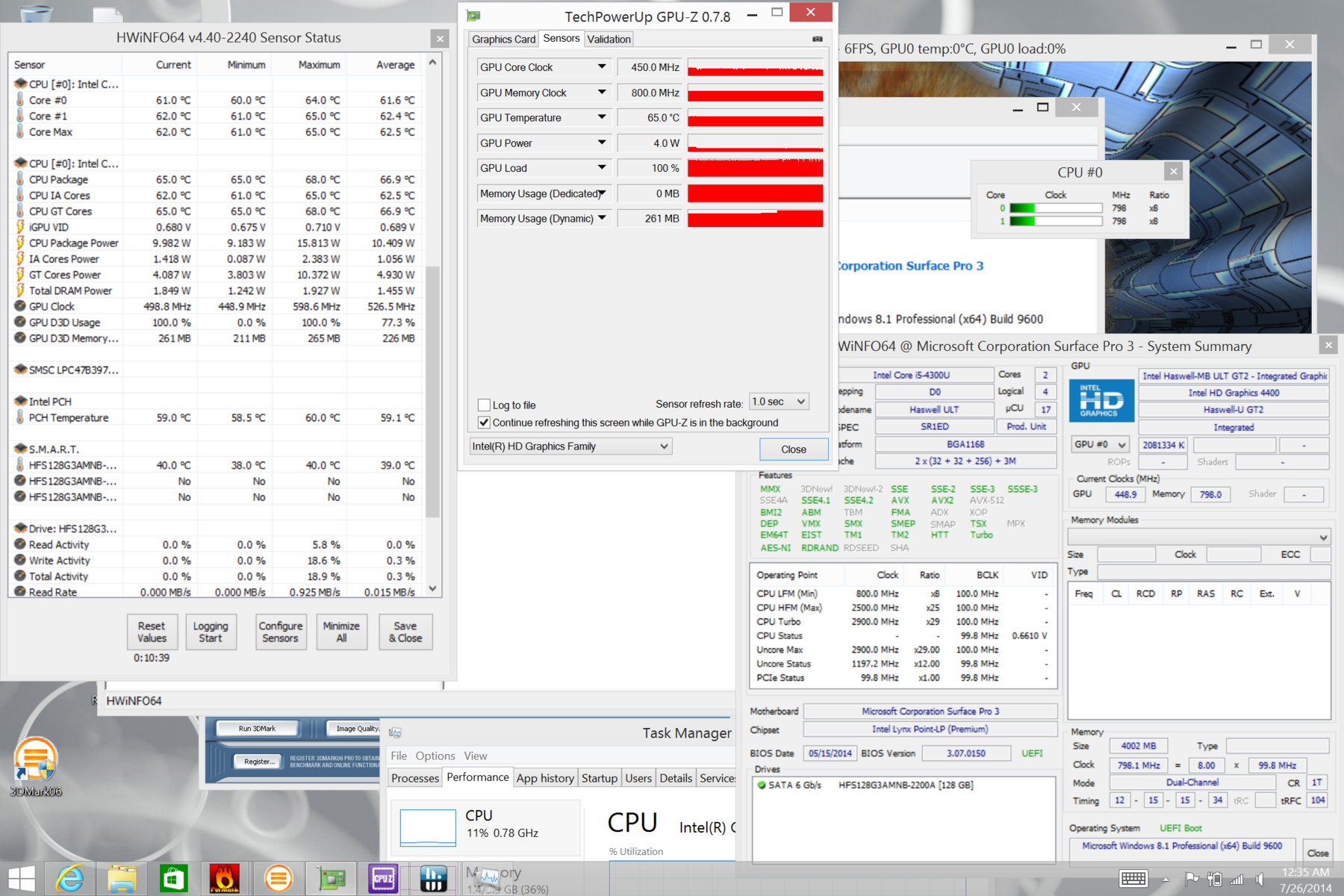Viewport: 1344px width, 896px height.
Task: Click the Task Manager title bar icon
Action: 396,732
